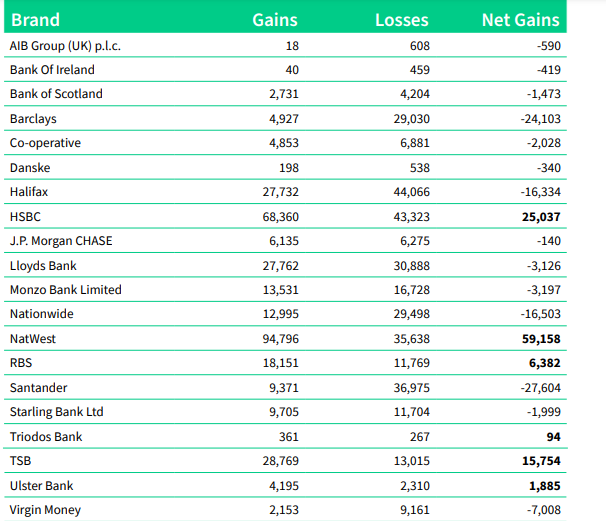Click the Brand column header

[x=35, y=19]
